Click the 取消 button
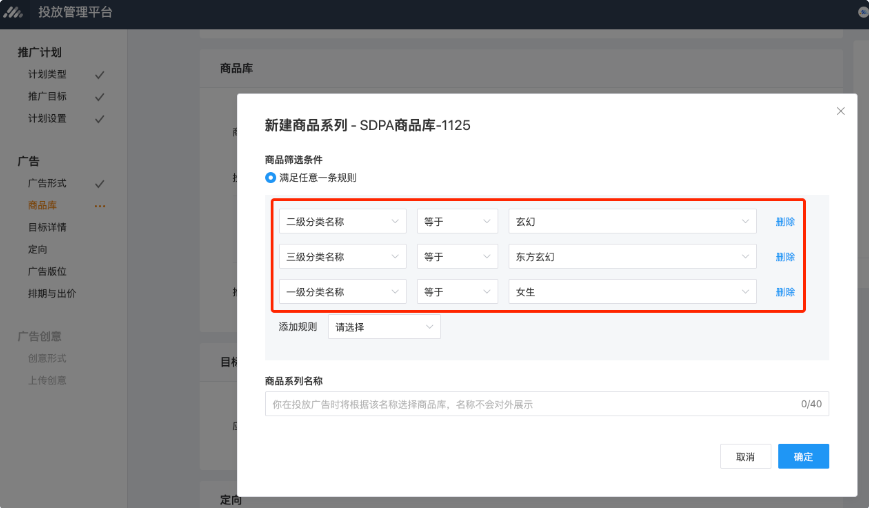The height and width of the screenshot is (508, 869). pyautogui.click(x=745, y=456)
